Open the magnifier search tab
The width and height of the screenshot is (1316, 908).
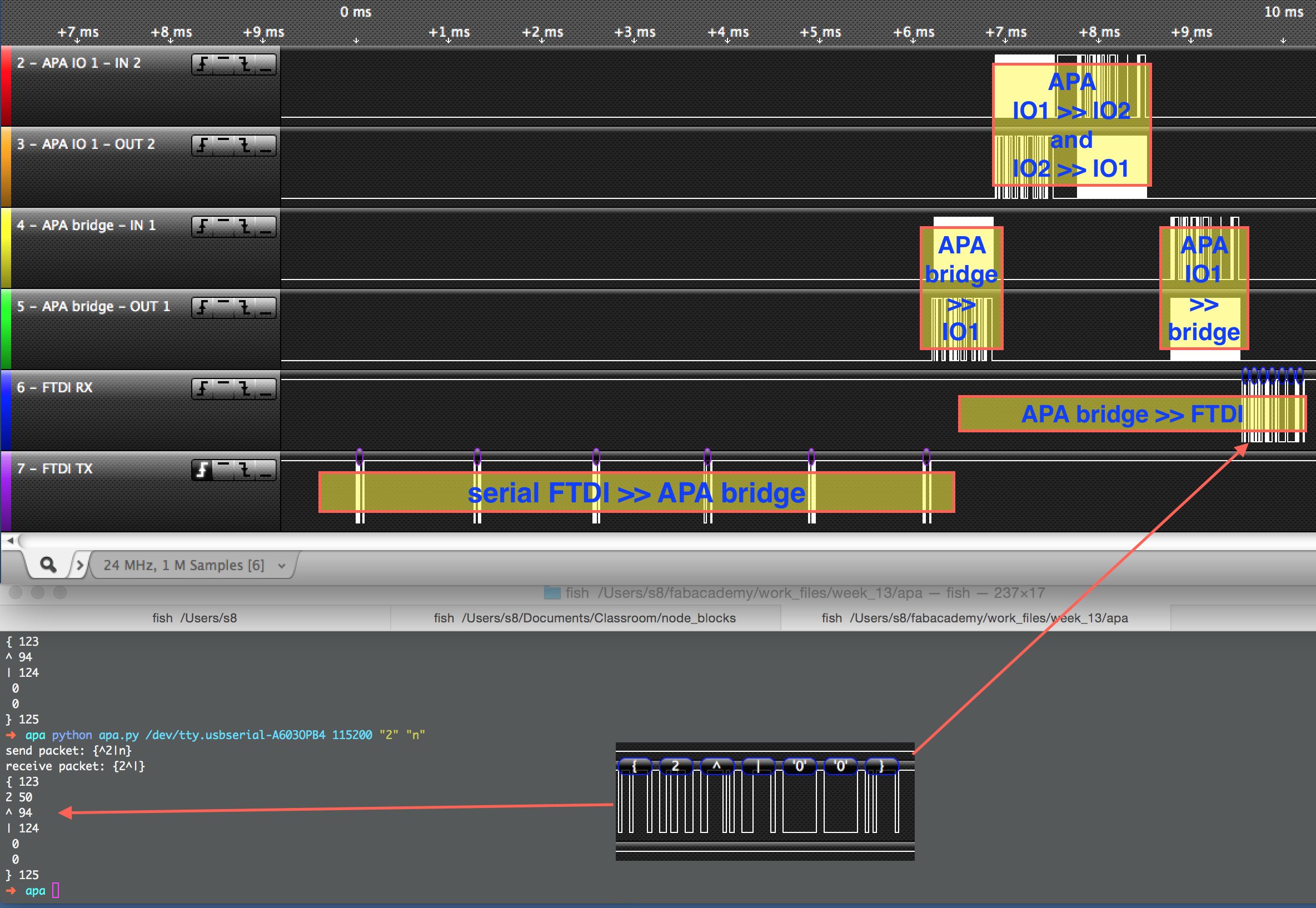point(48,565)
